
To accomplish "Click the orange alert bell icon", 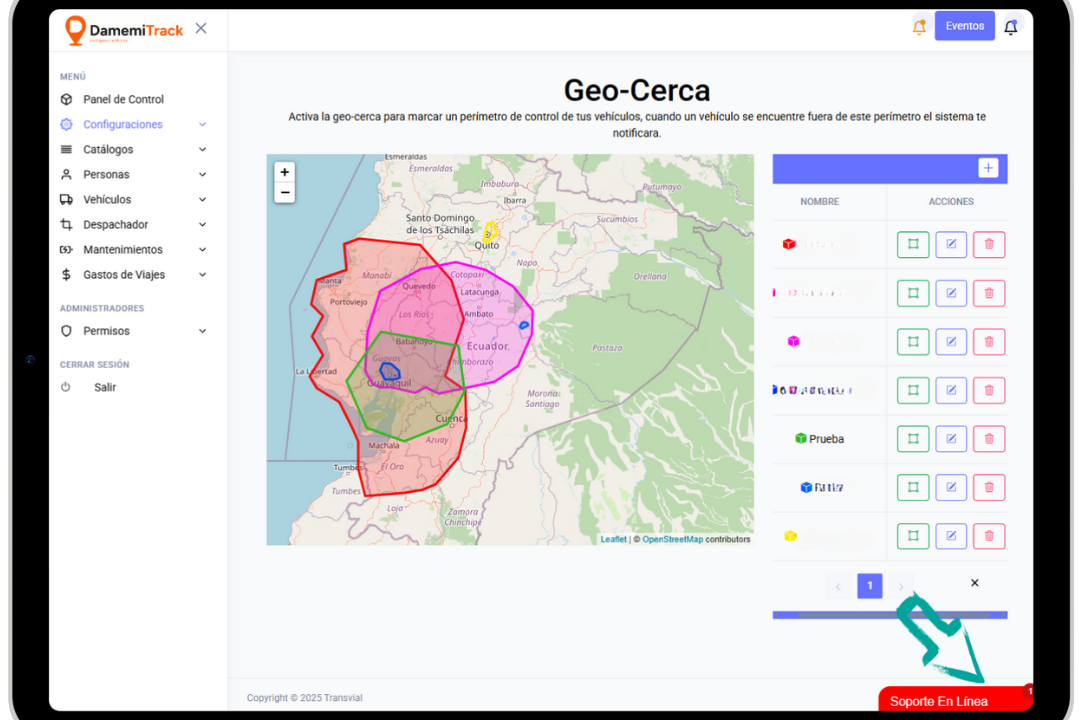I will (x=919, y=27).
